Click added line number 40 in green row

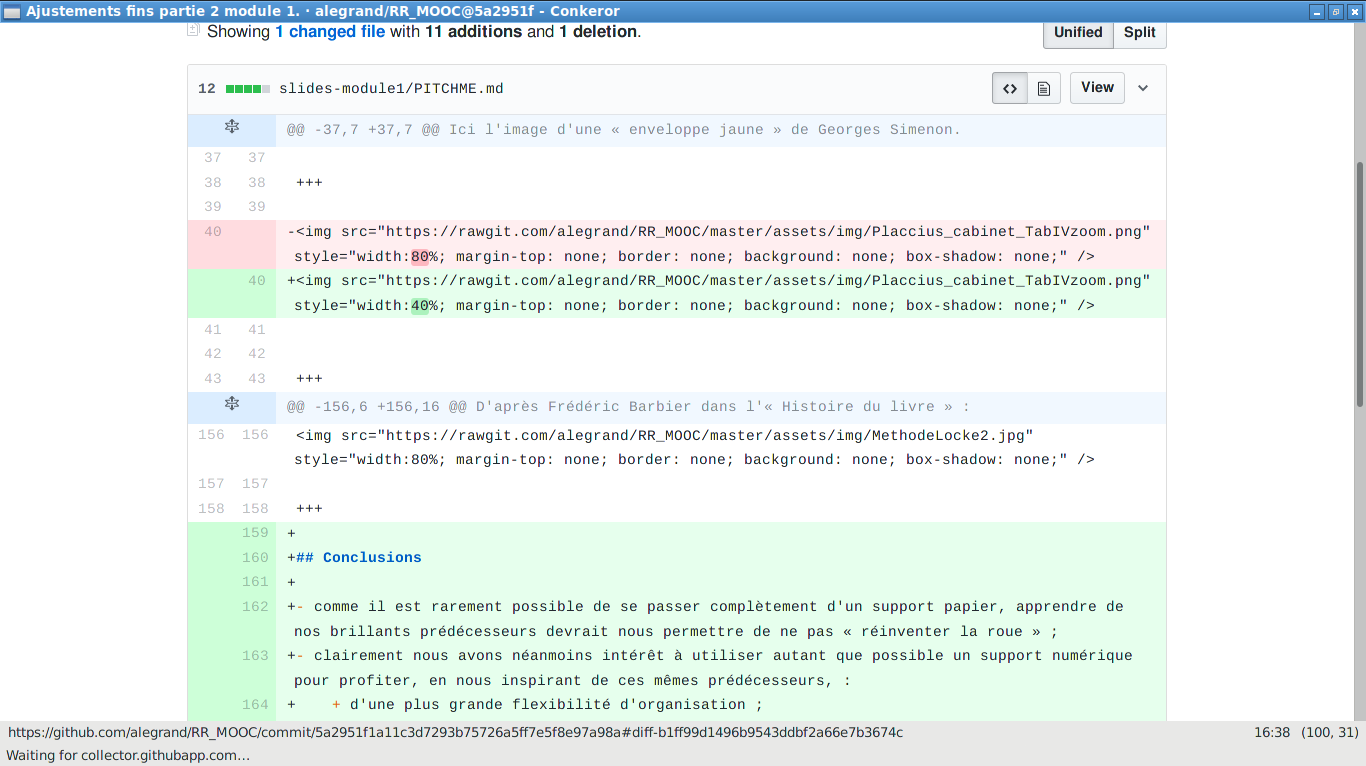point(257,281)
